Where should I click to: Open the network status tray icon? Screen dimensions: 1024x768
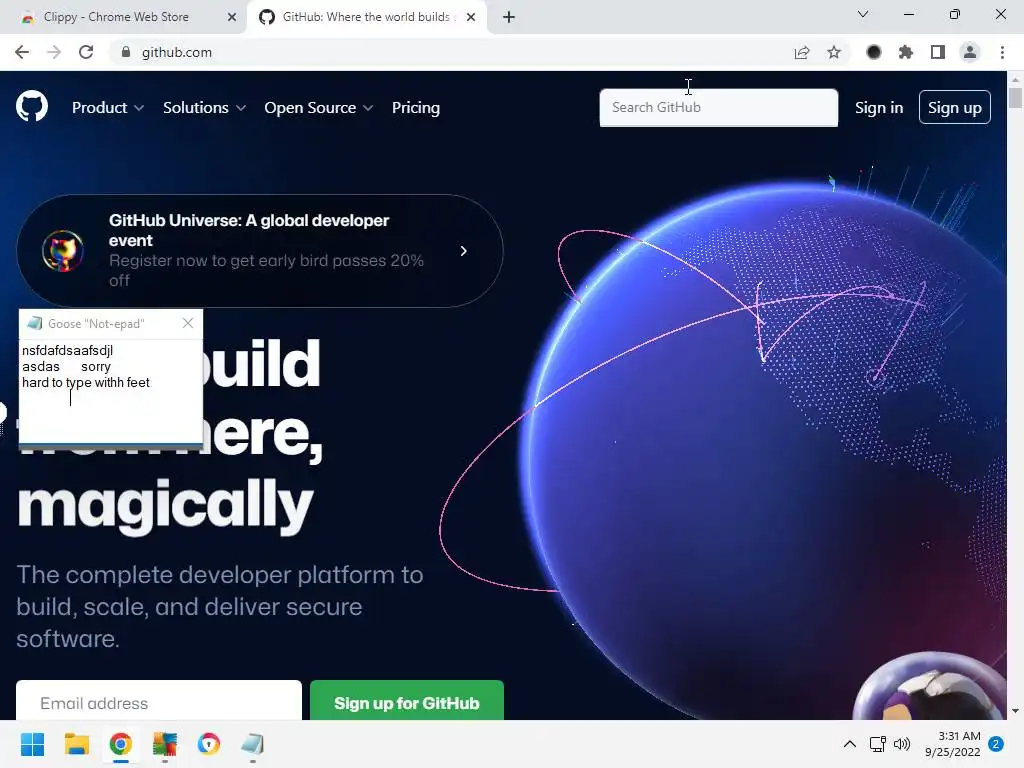pyautogui.click(x=878, y=744)
